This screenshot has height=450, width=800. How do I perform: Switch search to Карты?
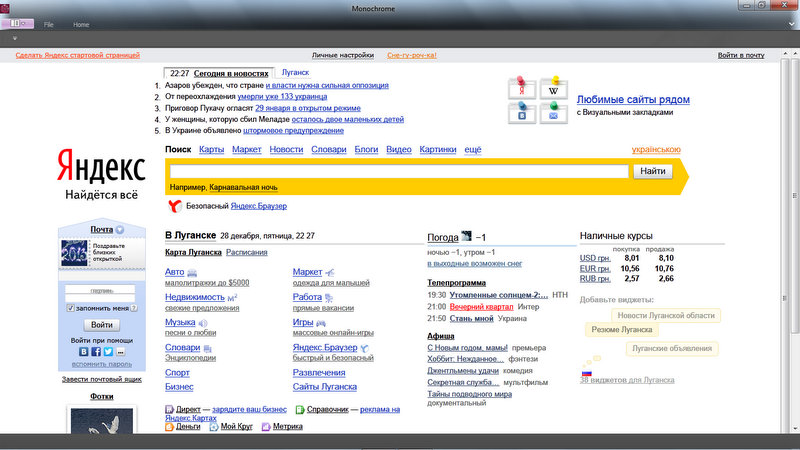click(x=211, y=149)
